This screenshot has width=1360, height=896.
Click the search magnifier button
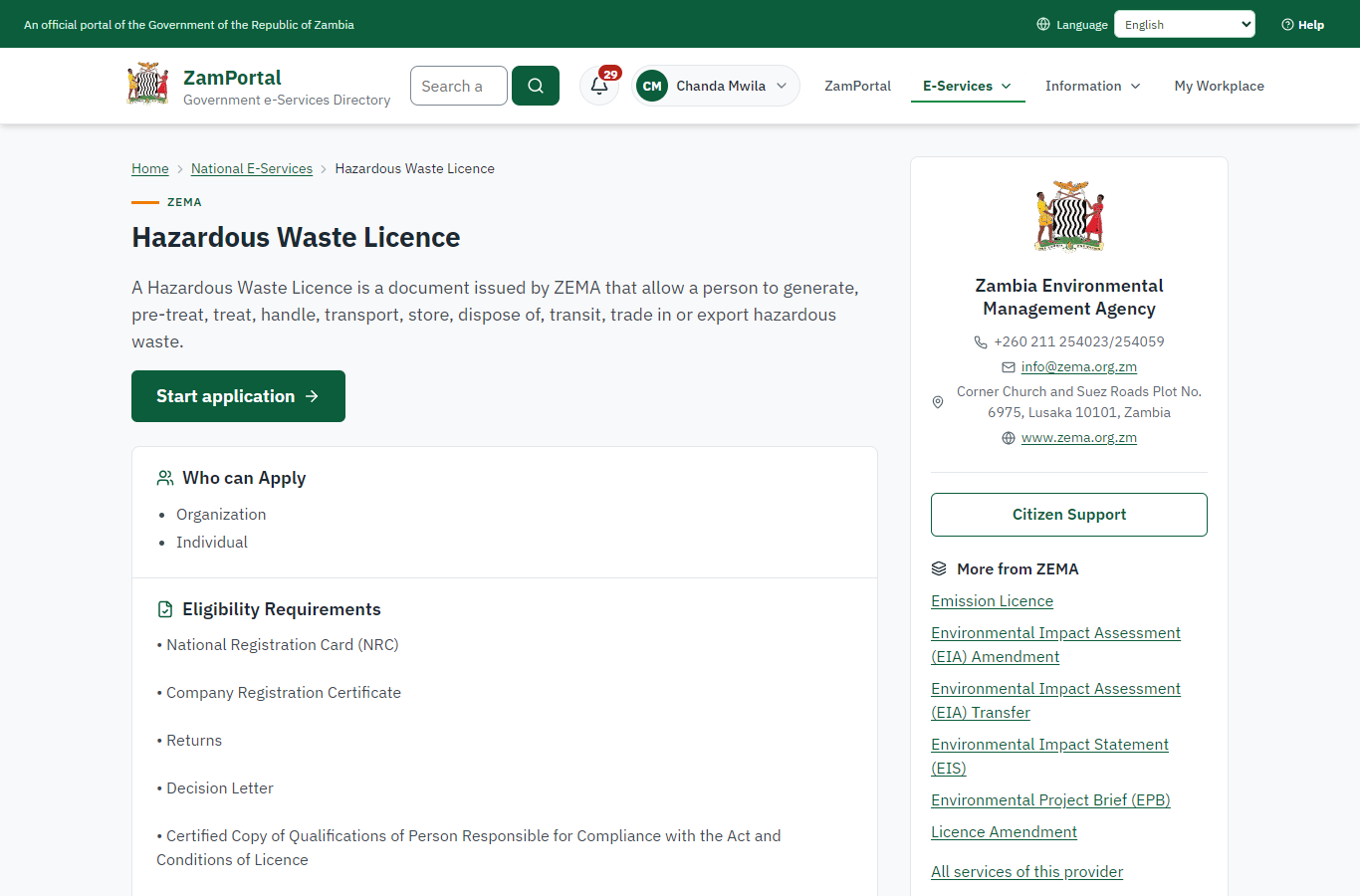536,86
